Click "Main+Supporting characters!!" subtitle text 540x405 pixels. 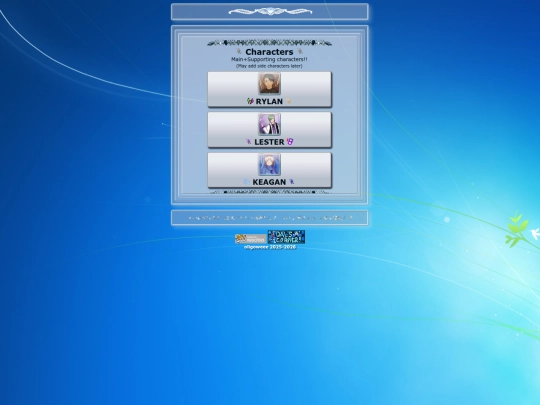(x=269, y=59)
